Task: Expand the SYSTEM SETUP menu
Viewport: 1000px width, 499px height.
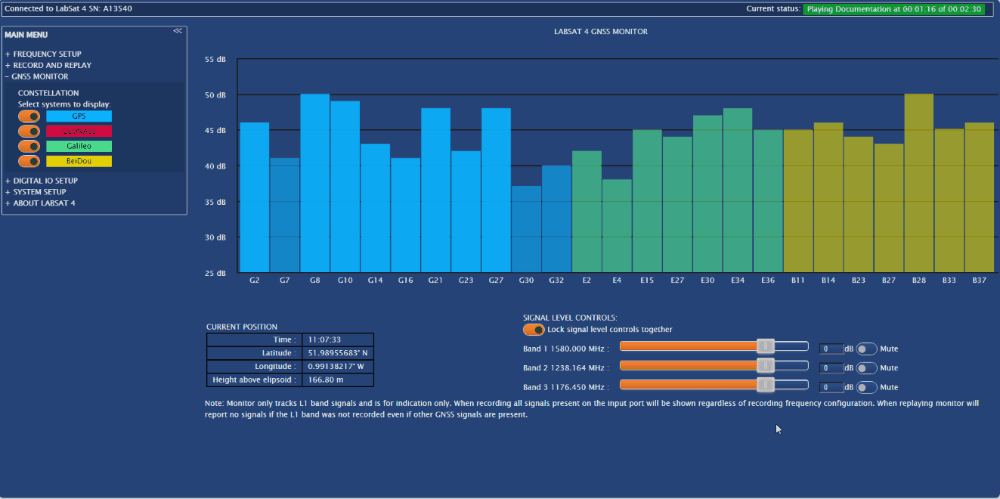Action: tap(36, 192)
